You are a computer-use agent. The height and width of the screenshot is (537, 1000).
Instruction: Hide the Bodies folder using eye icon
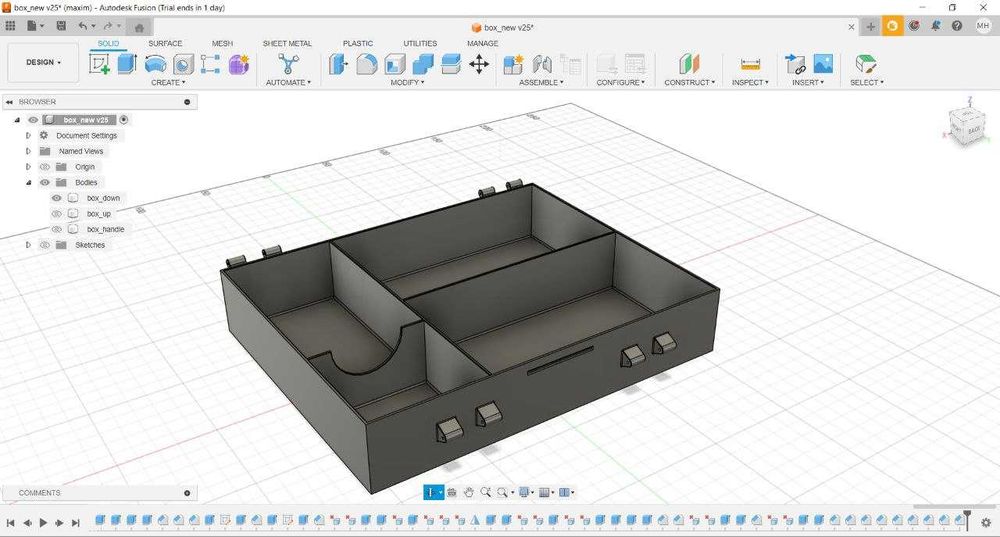pos(45,182)
